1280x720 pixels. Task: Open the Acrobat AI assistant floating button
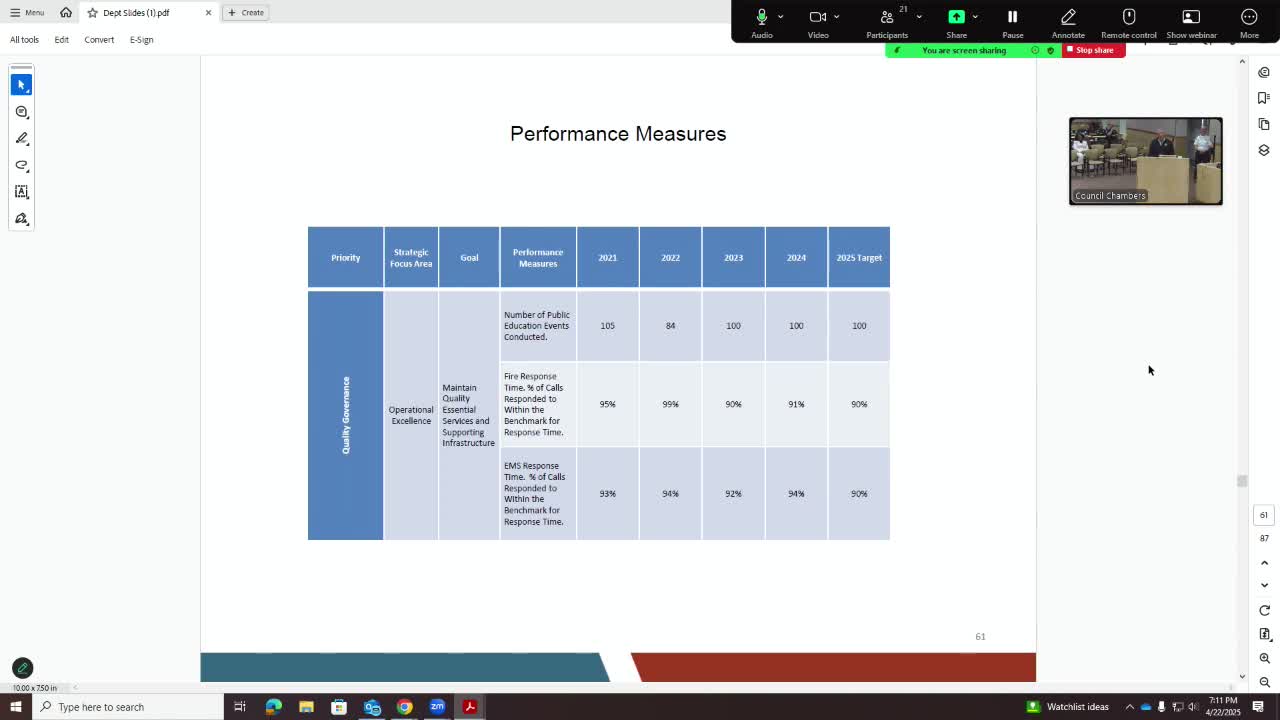[22, 668]
